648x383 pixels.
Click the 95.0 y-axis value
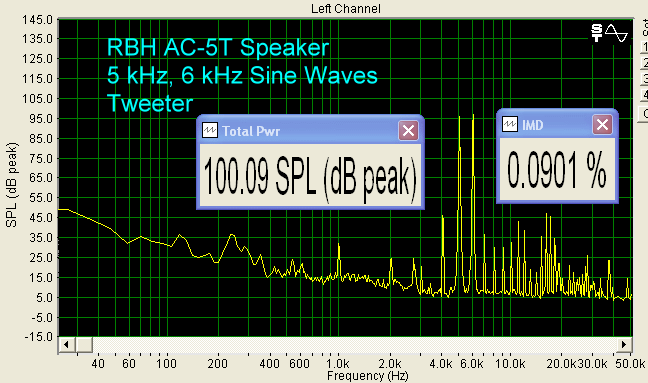[x=40, y=119]
